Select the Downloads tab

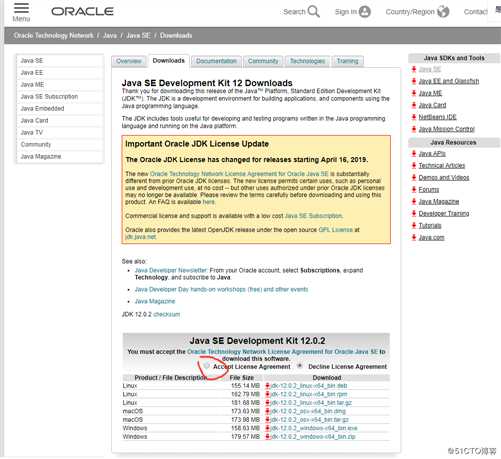pyautogui.click(x=169, y=61)
